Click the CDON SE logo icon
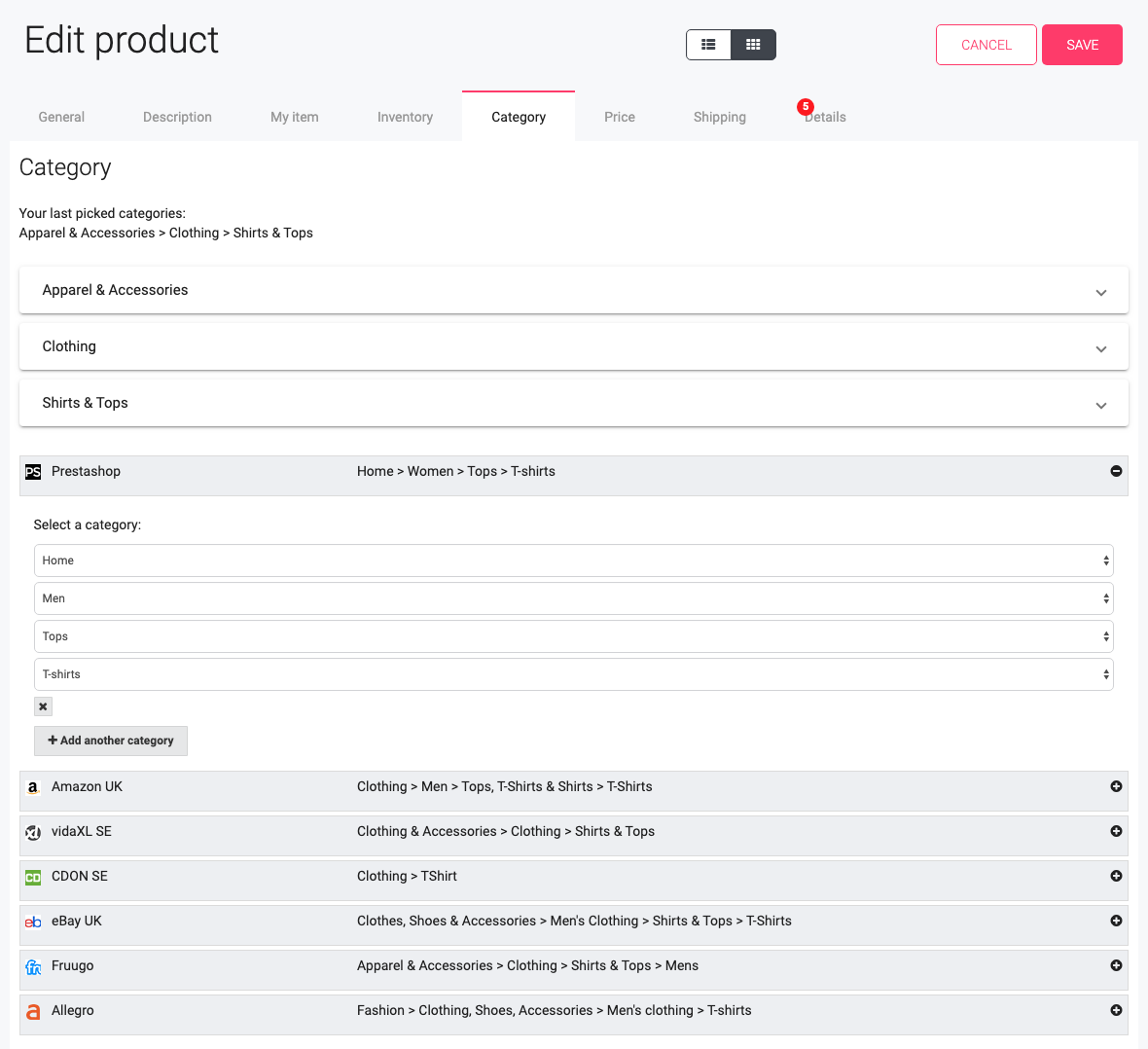Viewport: 1148px width, 1049px height. (33, 877)
